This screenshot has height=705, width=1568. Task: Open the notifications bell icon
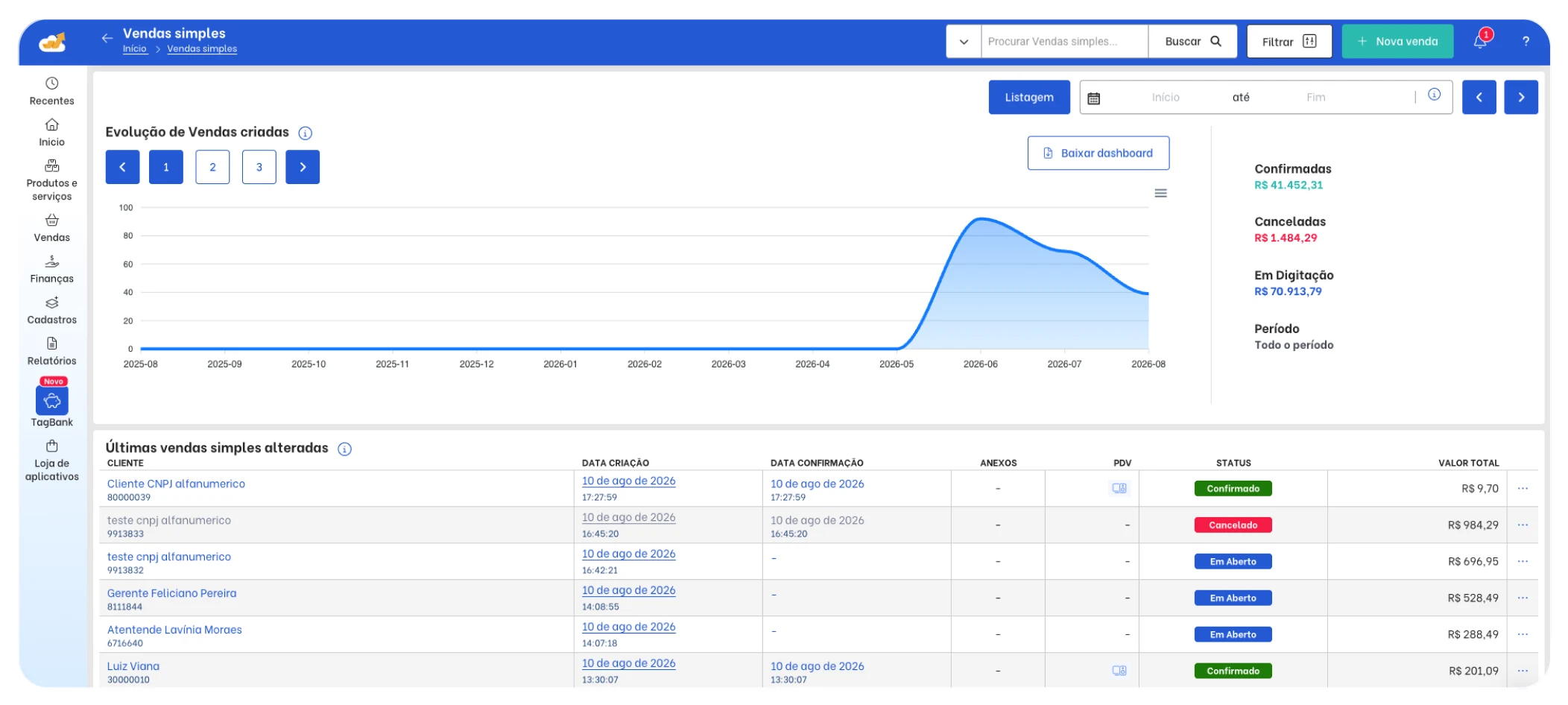[x=1481, y=41]
